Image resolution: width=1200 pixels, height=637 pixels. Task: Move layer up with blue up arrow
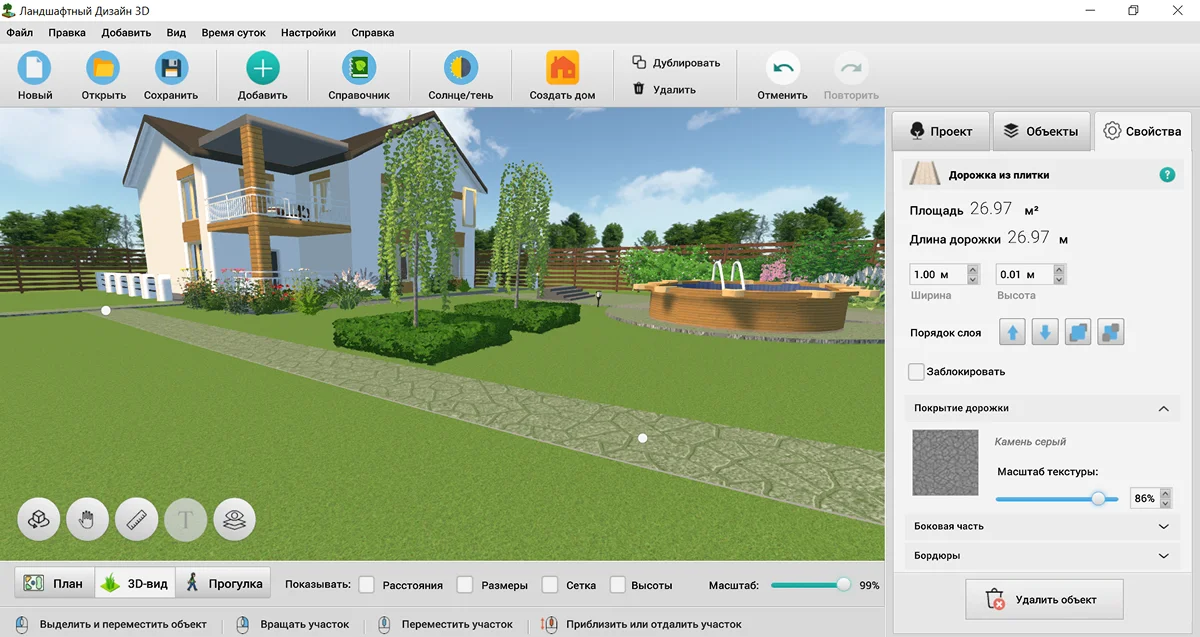[1012, 333]
